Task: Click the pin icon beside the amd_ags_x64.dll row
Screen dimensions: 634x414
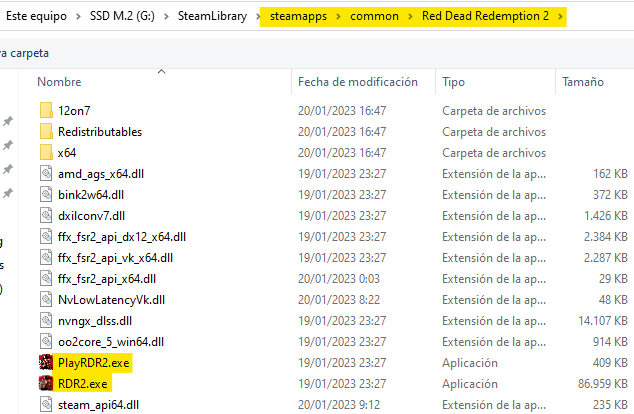Action: 8,169
